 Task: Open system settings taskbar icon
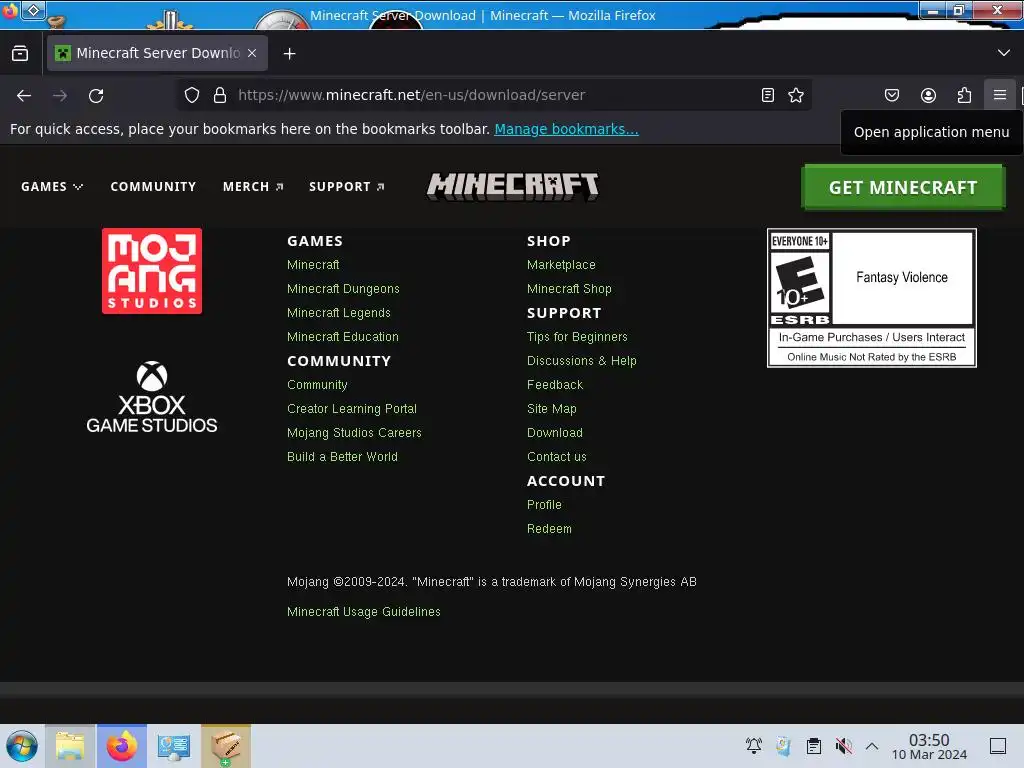point(174,746)
